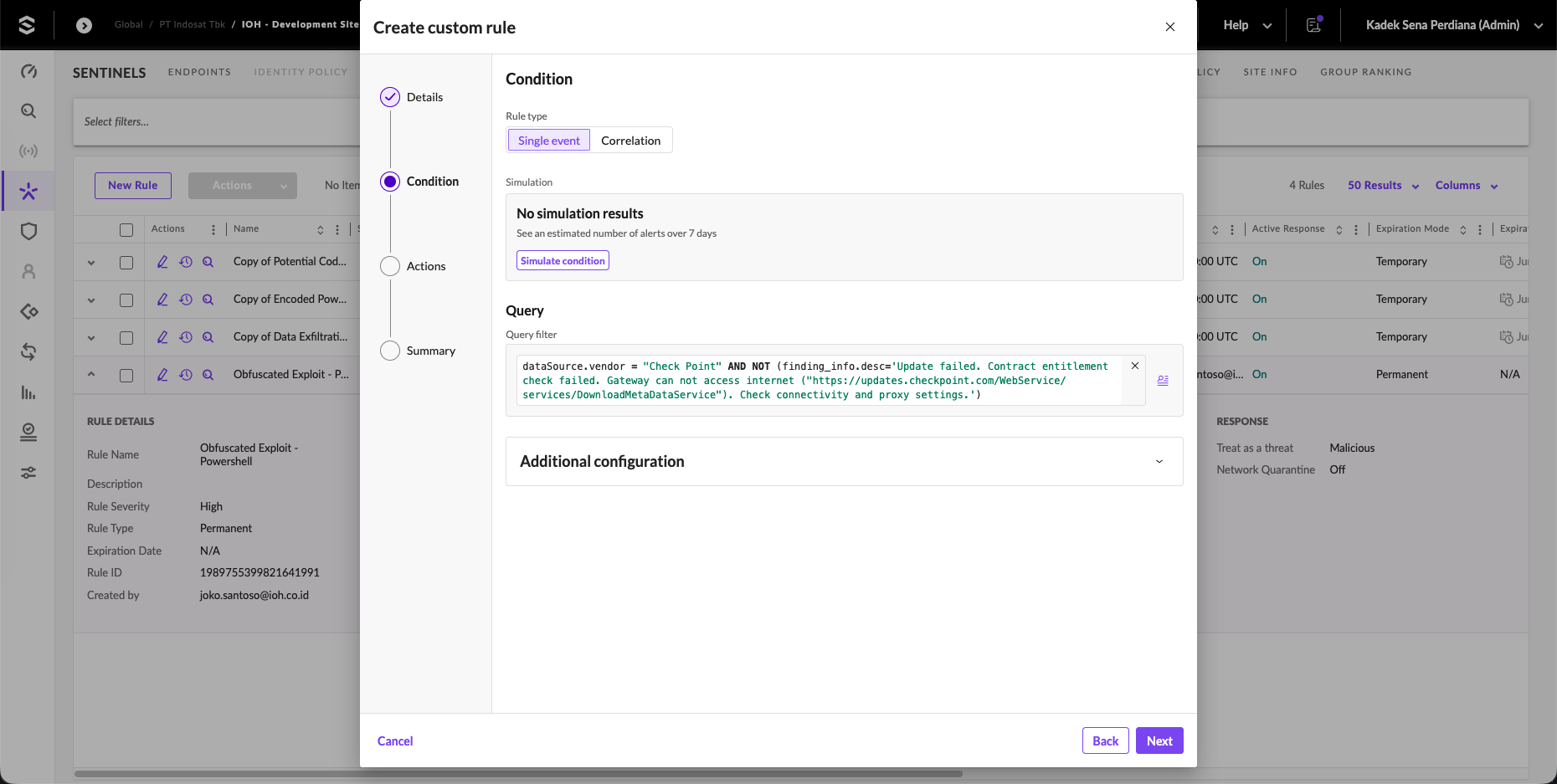Check the Copy of Encoded Pow... row
This screenshot has height=784, width=1557.
pyautogui.click(x=126, y=300)
